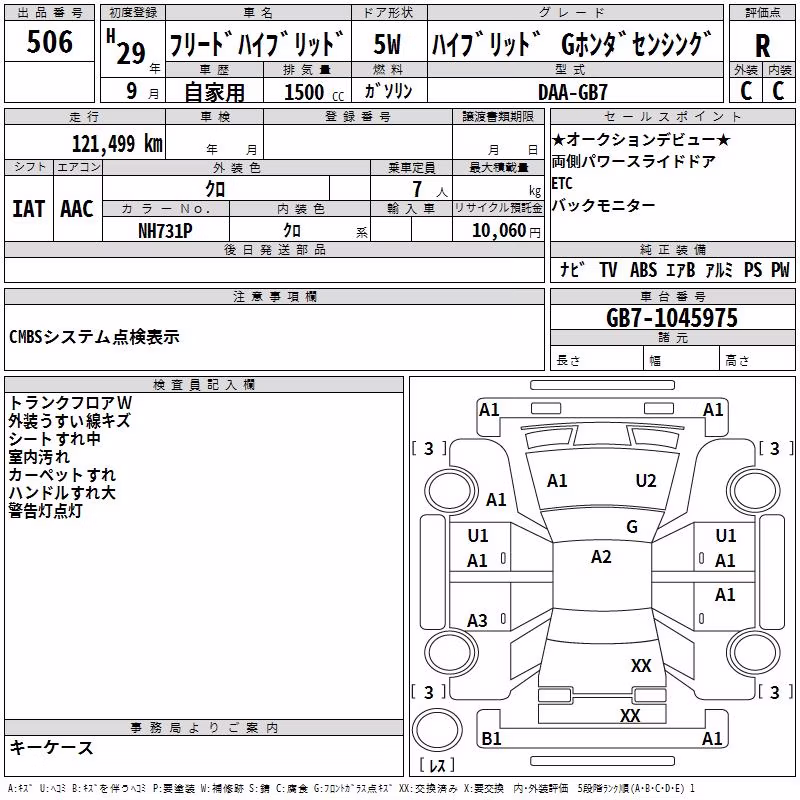Viewport: 800px width, 800px height.
Task: Select the grade text ハイブリッド Gホンダセンシング
Action: pos(571,44)
